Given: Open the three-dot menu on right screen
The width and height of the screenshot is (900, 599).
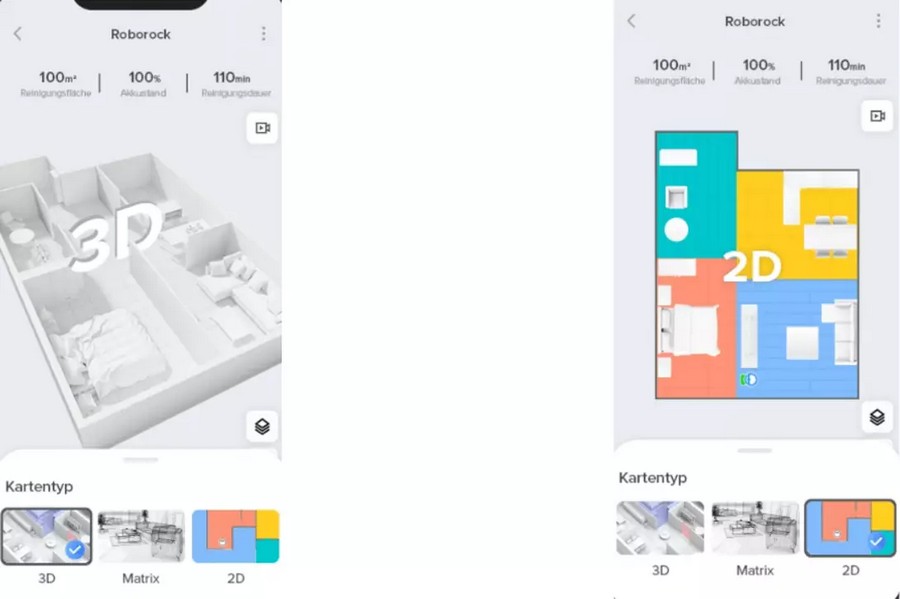Looking at the screenshot, I should tap(878, 21).
